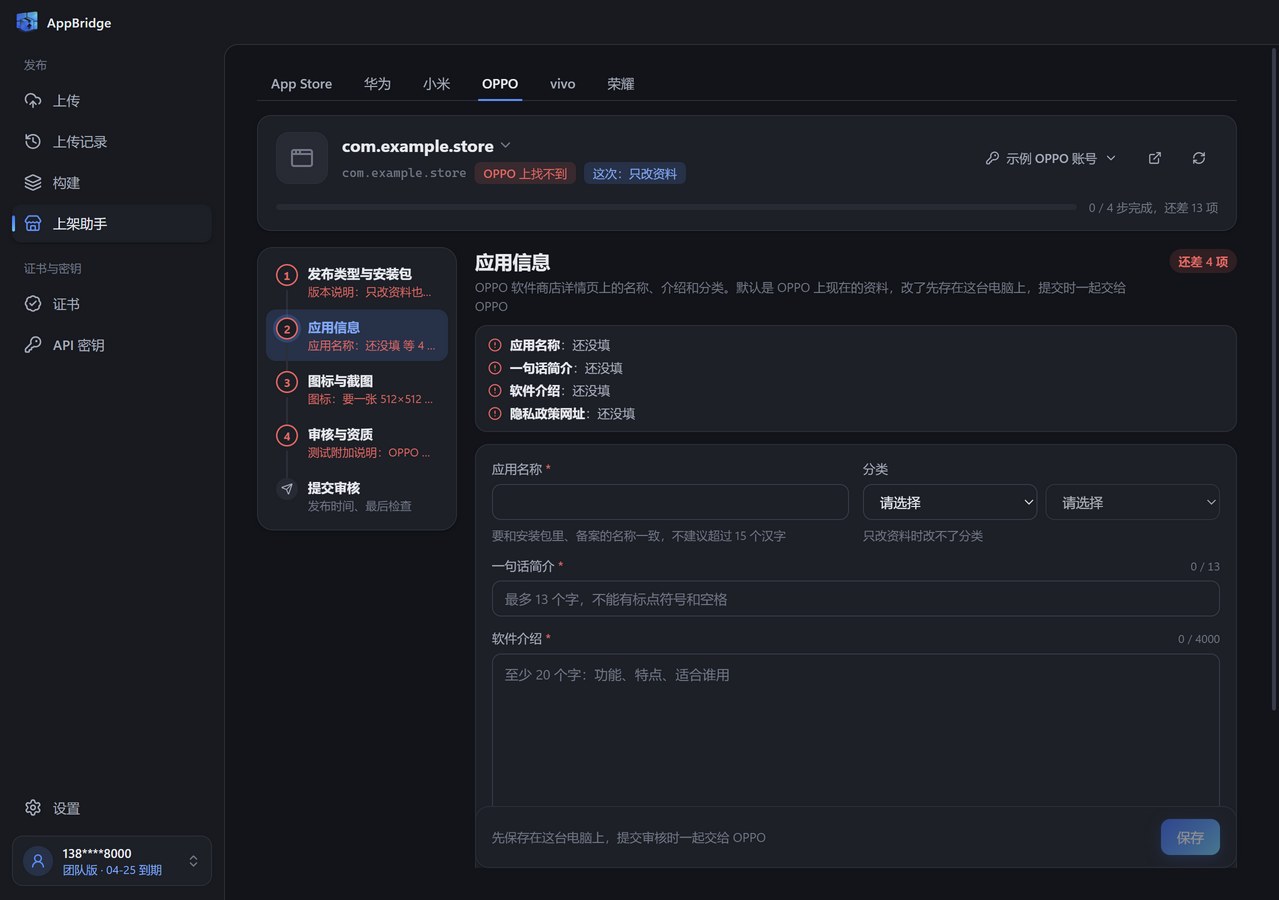Screen dimensions: 1279x900
Task: Click the user avatar icon
Action: click(x=38, y=861)
